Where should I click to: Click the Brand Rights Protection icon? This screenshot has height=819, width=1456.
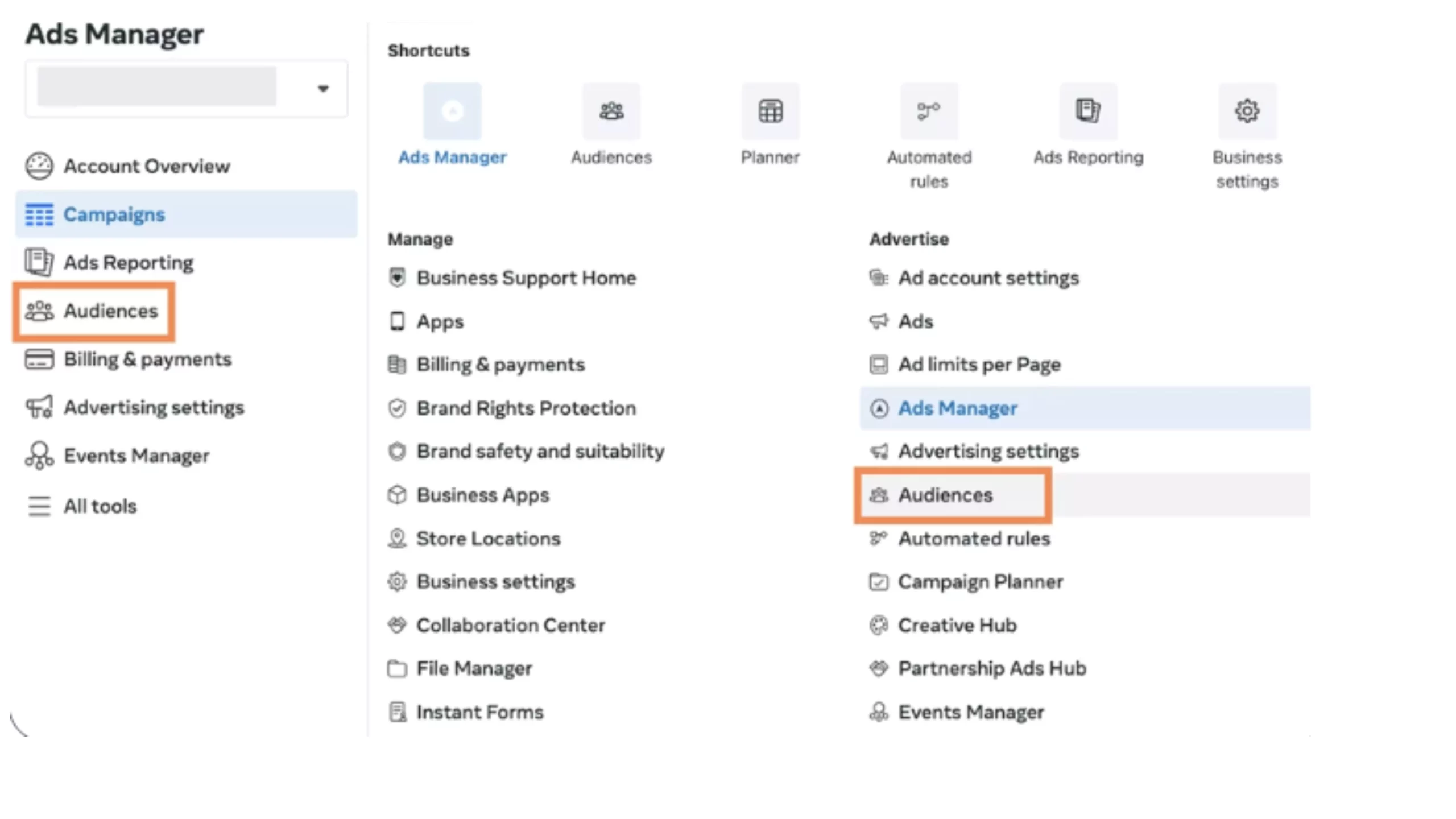tap(397, 408)
